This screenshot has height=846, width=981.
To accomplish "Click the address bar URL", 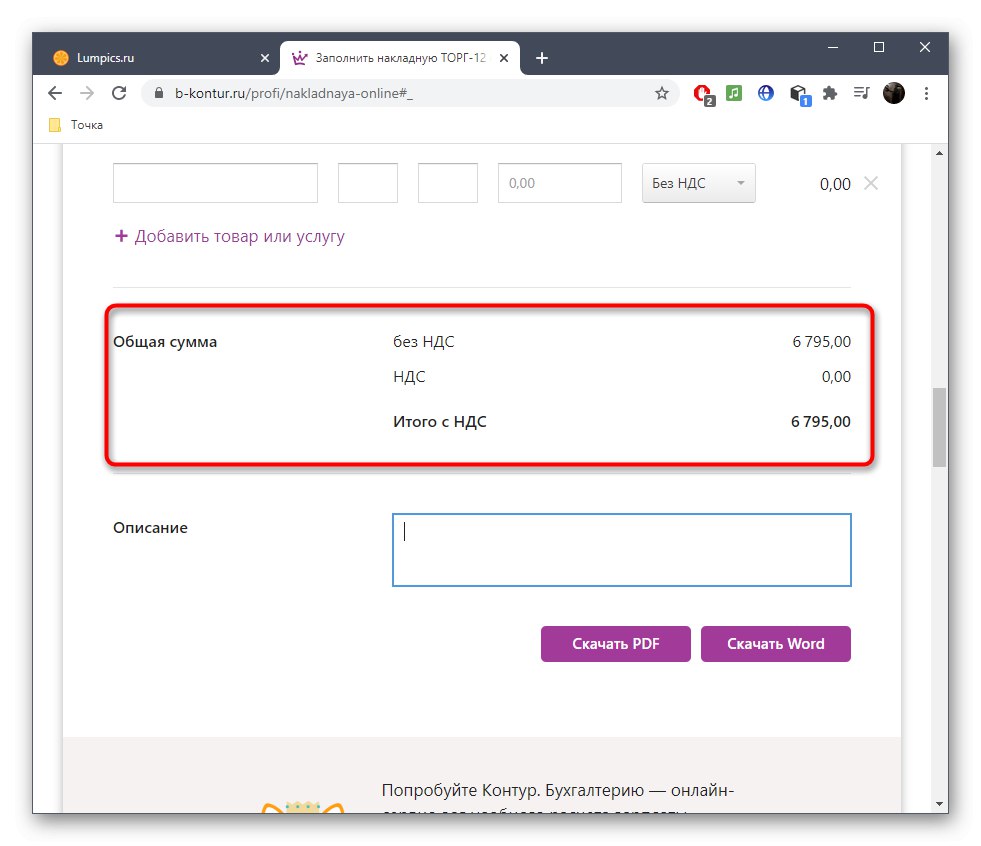I will (293, 93).
